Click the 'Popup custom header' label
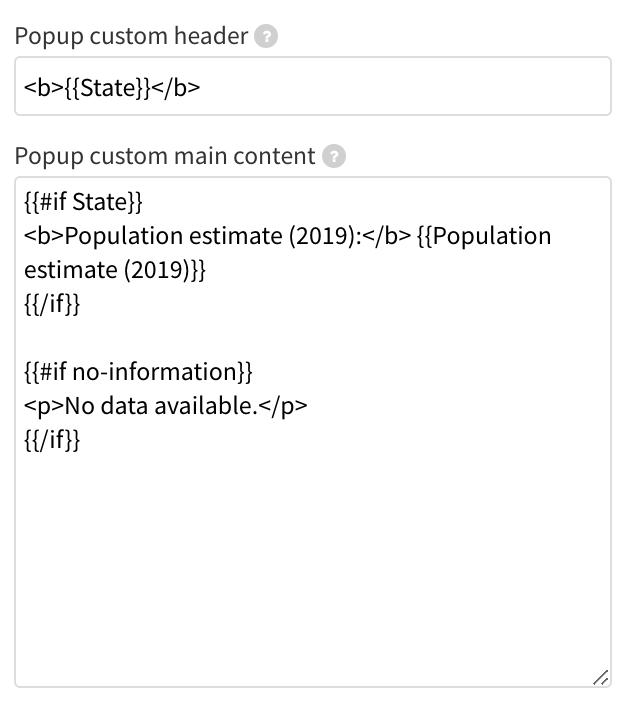 coord(131,36)
